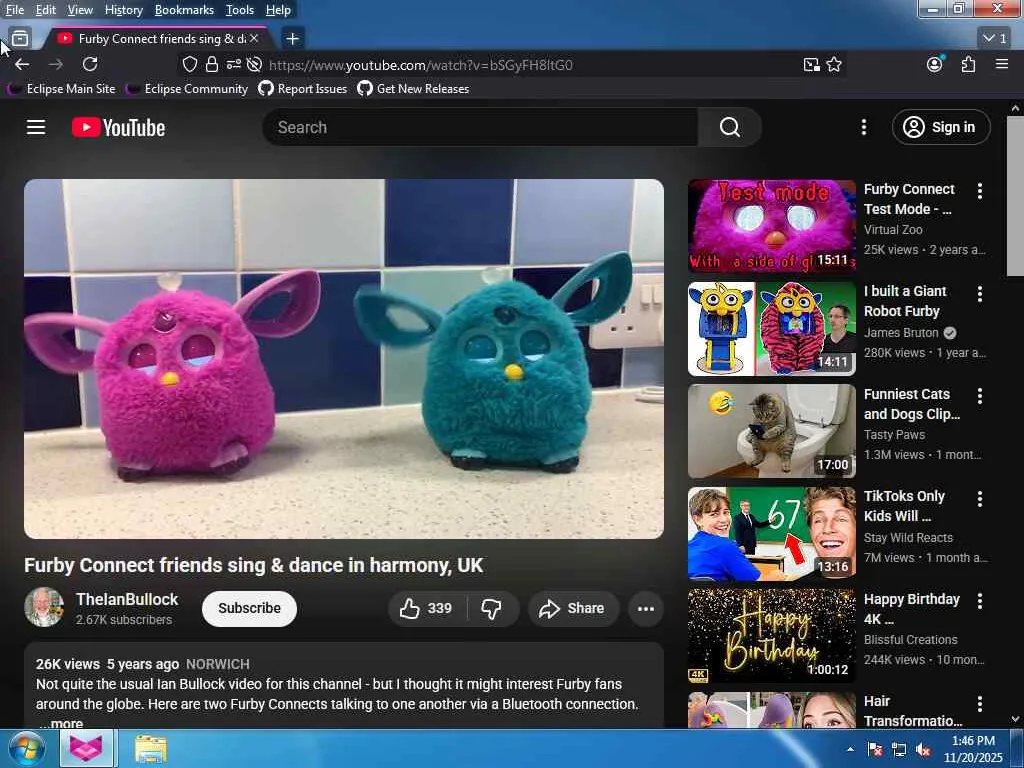The height and width of the screenshot is (768, 1024).
Task: Open Windows Explorer from the taskbar
Action: click(151, 749)
